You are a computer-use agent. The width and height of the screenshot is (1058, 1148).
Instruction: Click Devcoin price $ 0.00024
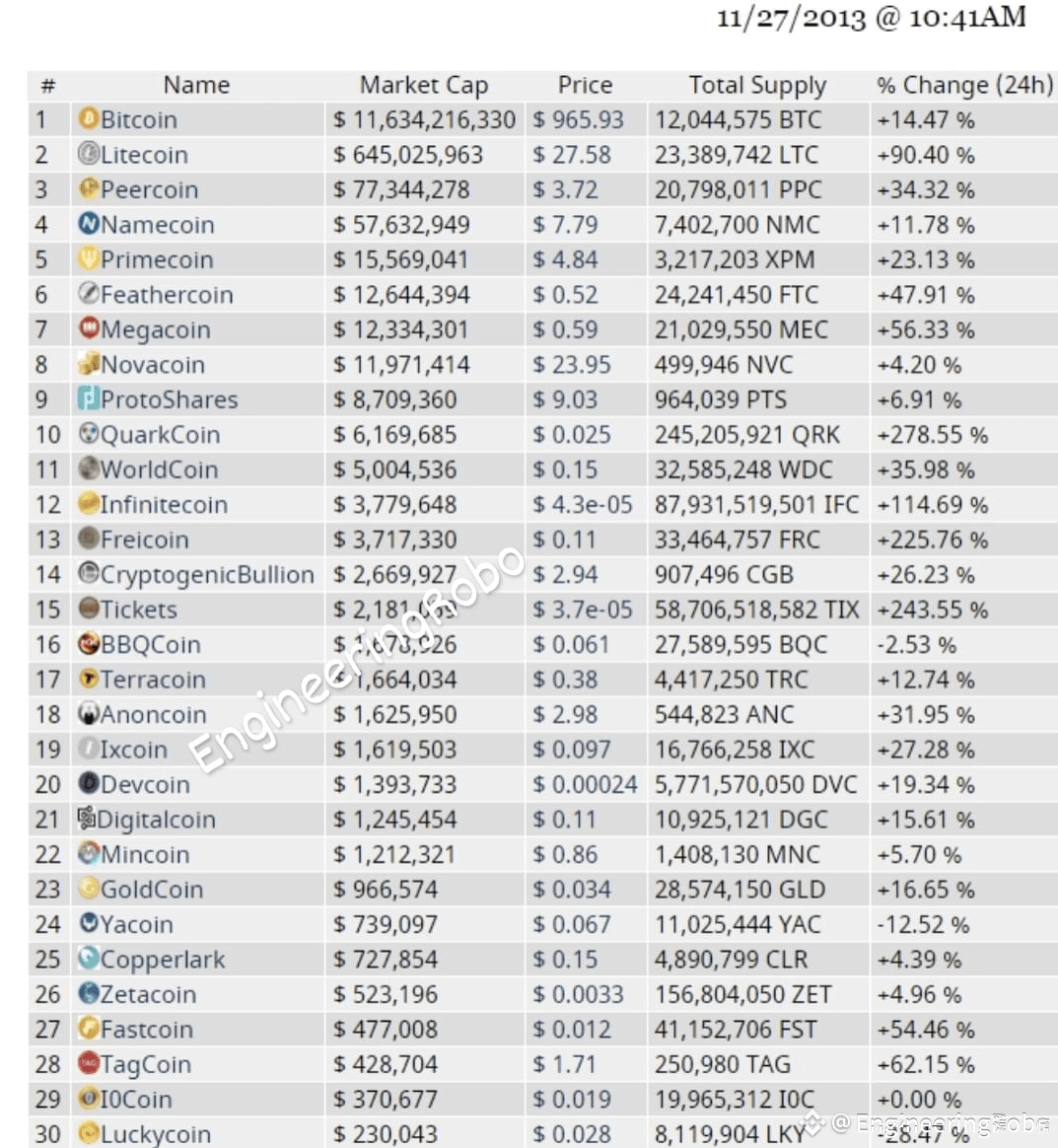click(x=585, y=785)
